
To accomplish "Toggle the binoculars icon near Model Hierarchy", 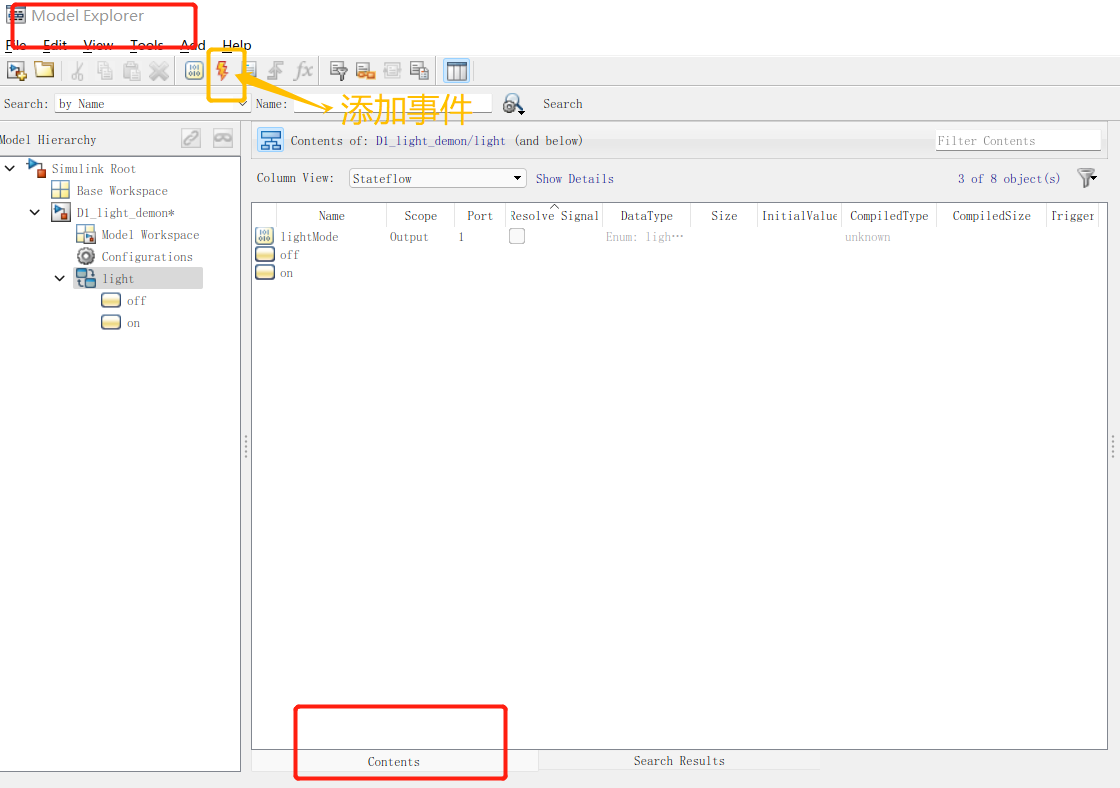I will pyautogui.click(x=222, y=137).
